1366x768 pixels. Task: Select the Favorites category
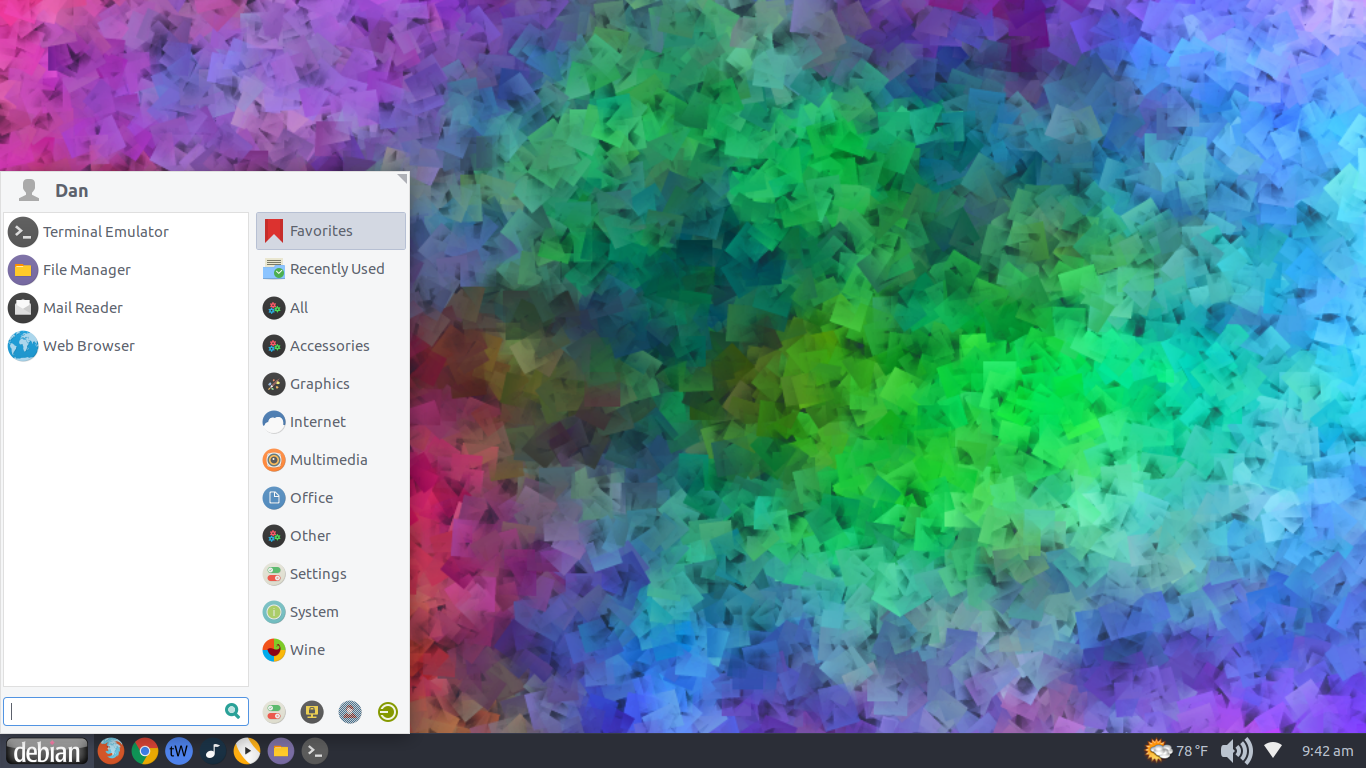click(331, 231)
